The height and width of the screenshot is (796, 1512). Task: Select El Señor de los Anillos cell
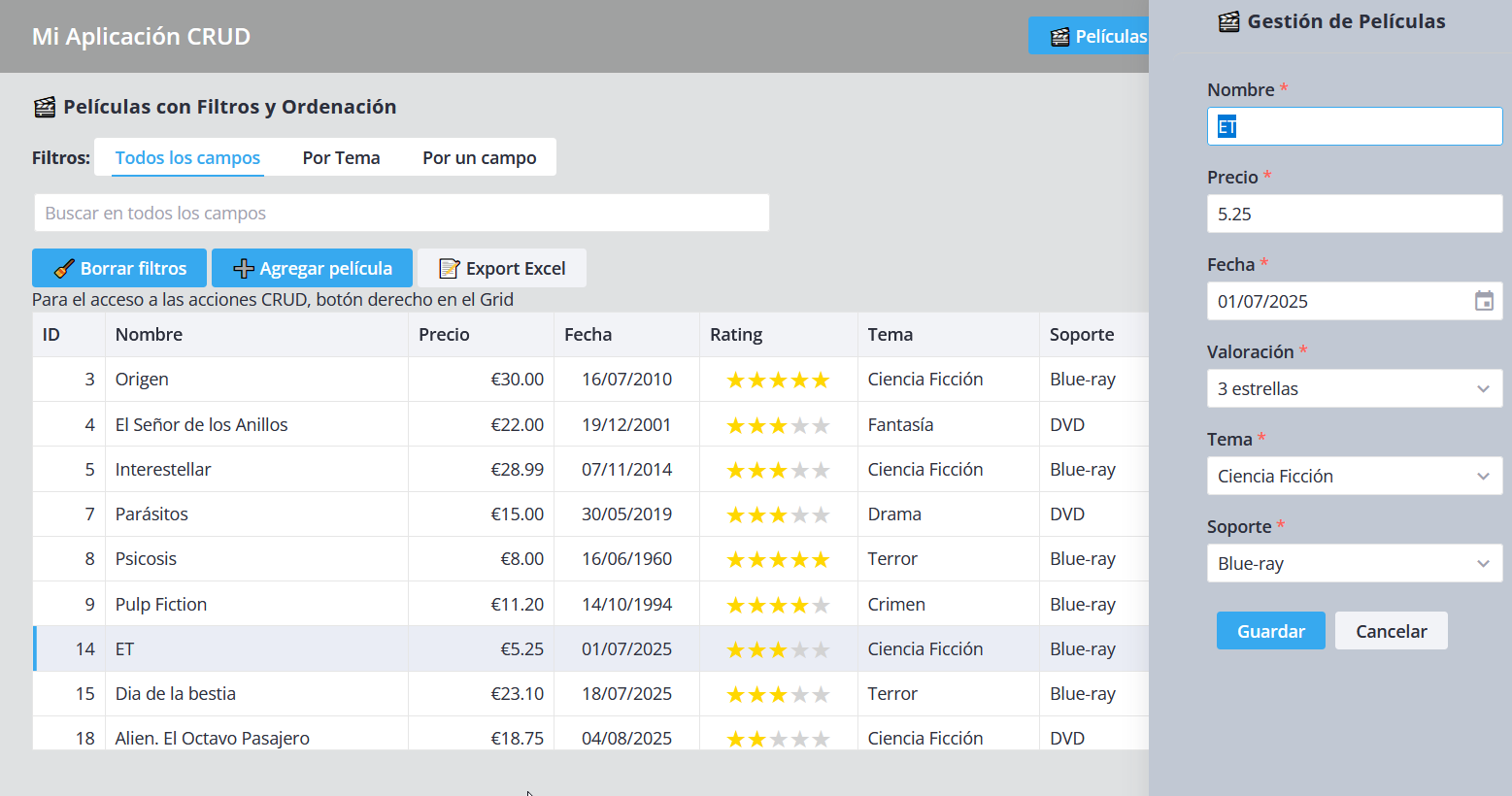tap(256, 424)
